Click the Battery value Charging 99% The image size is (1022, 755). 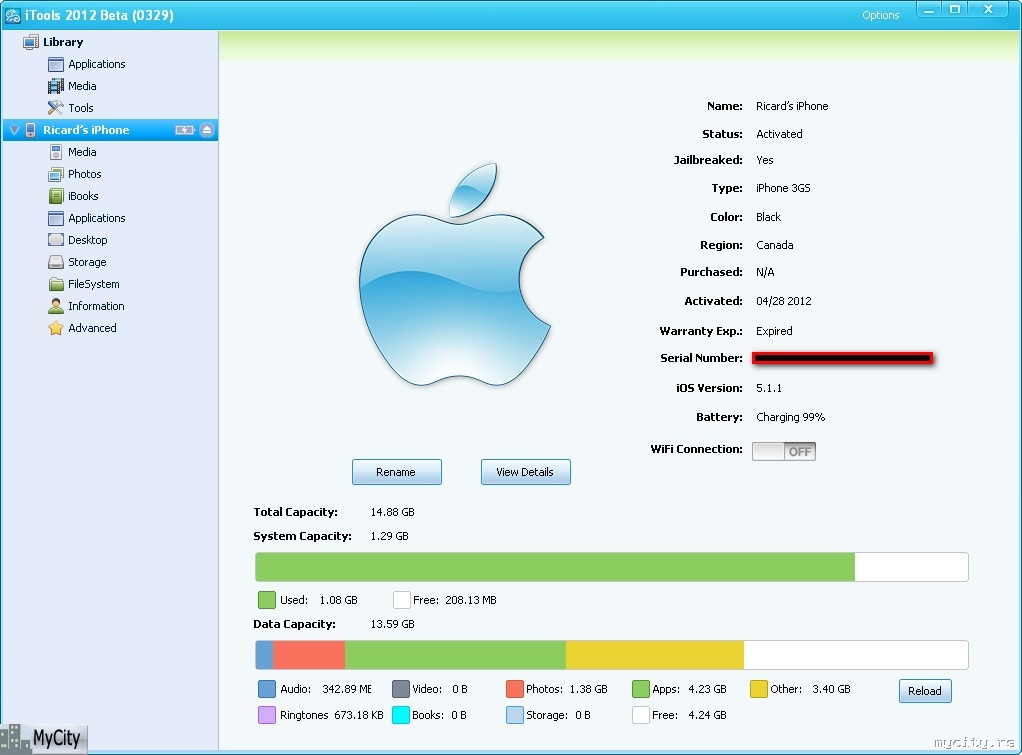790,417
